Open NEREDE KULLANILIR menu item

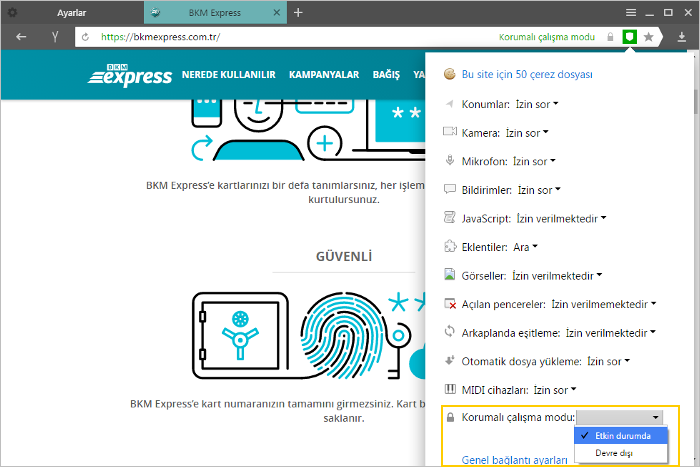tap(229, 75)
